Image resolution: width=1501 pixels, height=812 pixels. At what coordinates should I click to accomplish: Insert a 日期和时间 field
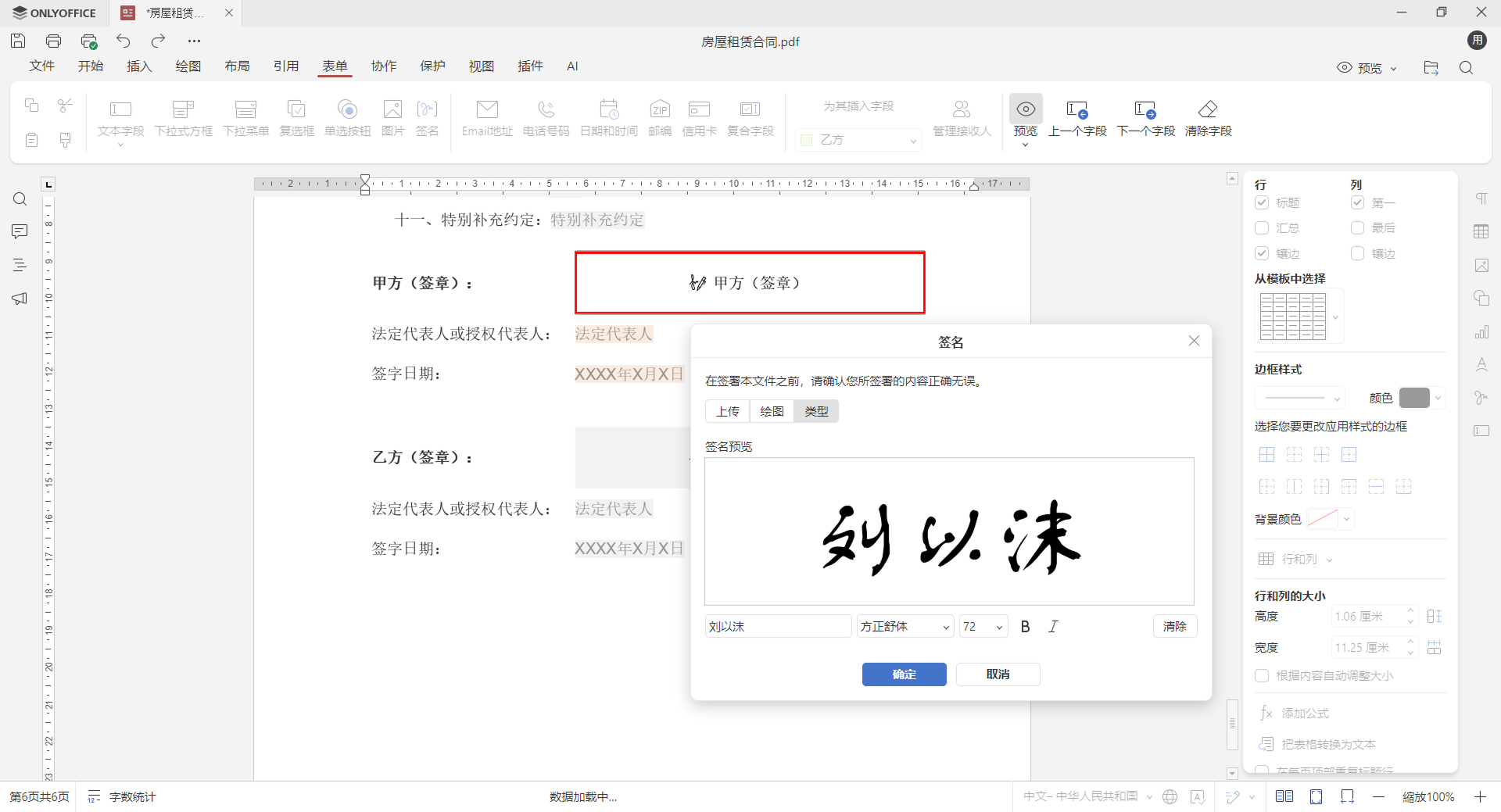coord(609,117)
